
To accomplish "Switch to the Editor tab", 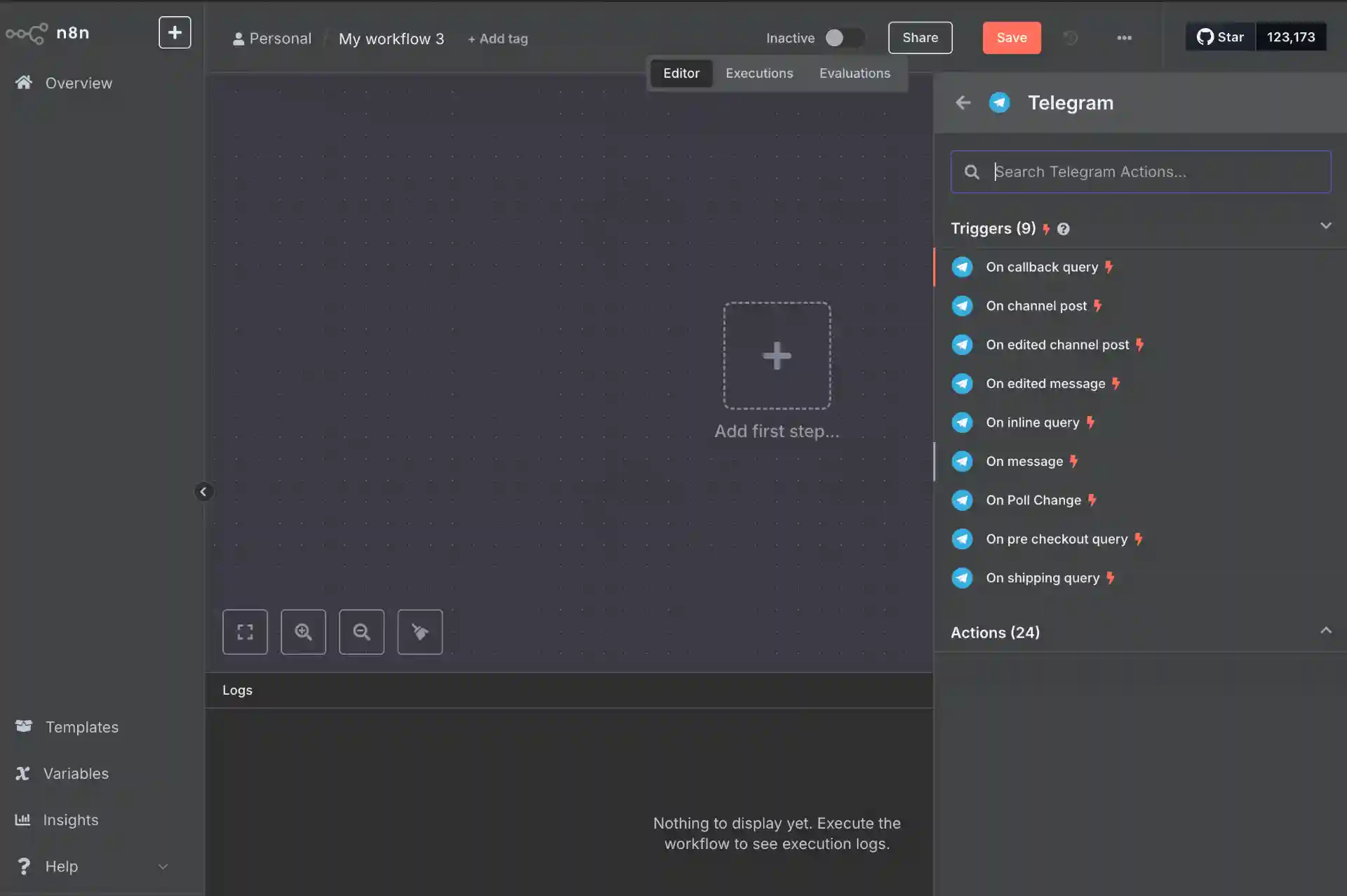I will click(681, 73).
